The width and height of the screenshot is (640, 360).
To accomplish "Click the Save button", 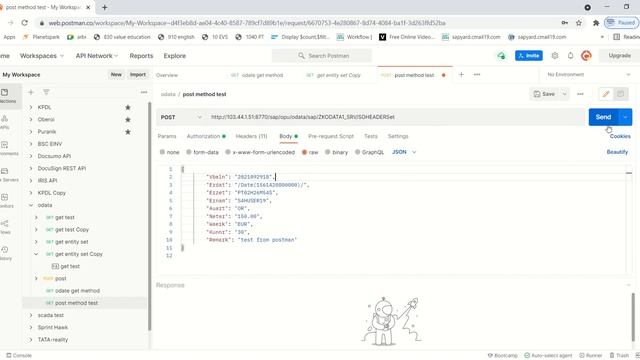I will [544, 94].
